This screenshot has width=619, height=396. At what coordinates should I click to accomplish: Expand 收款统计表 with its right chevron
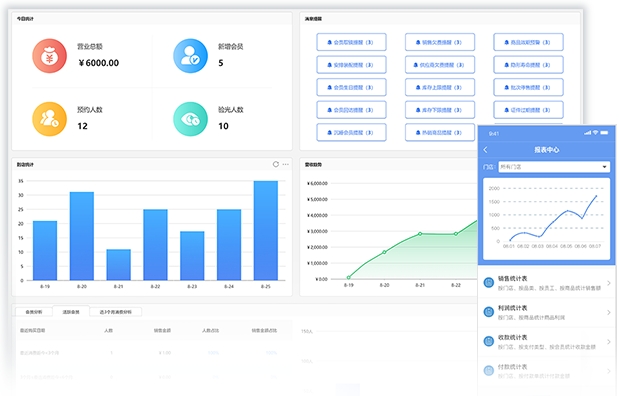tap(609, 342)
